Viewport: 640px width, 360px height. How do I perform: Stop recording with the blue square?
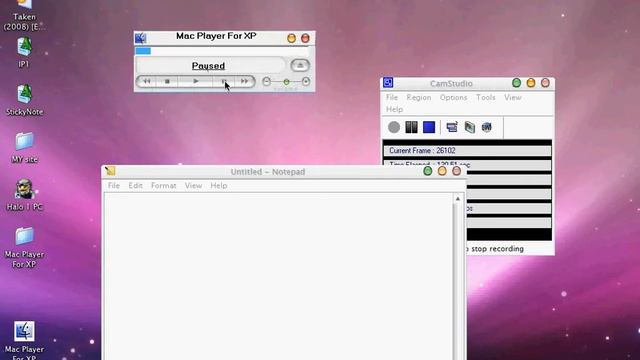click(429, 127)
